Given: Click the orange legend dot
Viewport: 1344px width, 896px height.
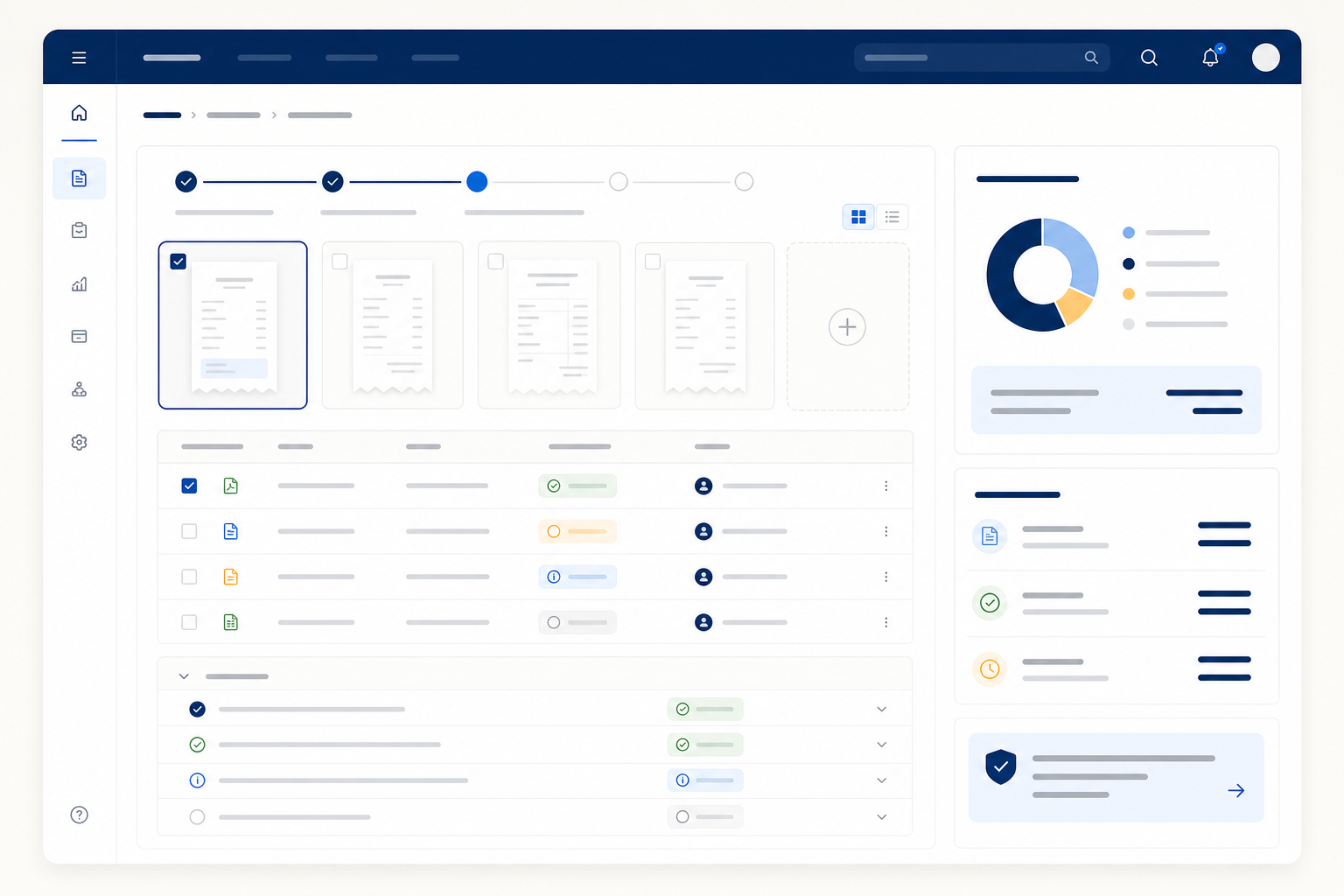Looking at the screenshot, I should [x=1129, y=294].
